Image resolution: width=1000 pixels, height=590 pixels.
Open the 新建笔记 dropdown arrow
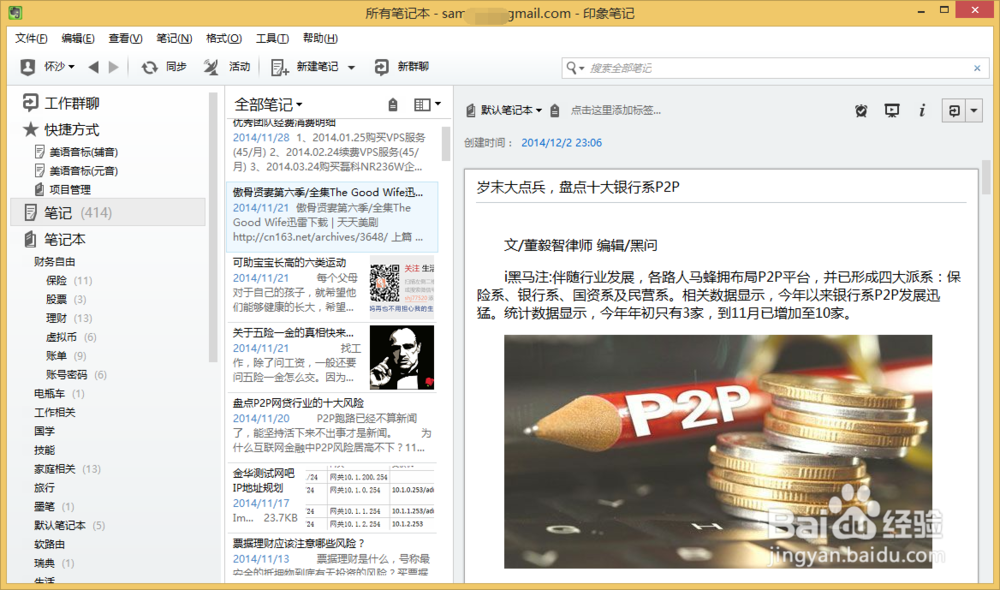coord(351,68)
